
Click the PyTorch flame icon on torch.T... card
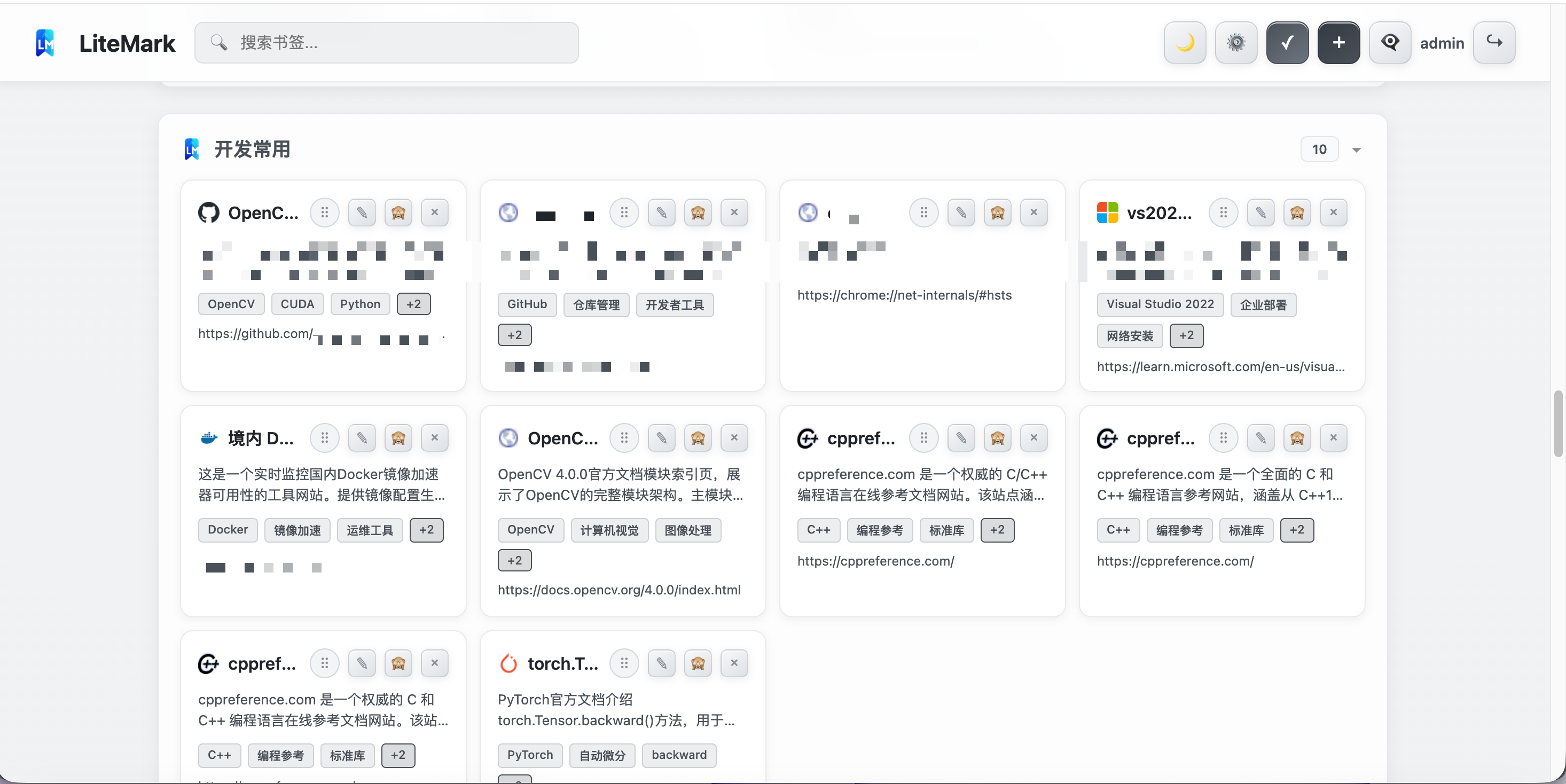coord(508,664)
